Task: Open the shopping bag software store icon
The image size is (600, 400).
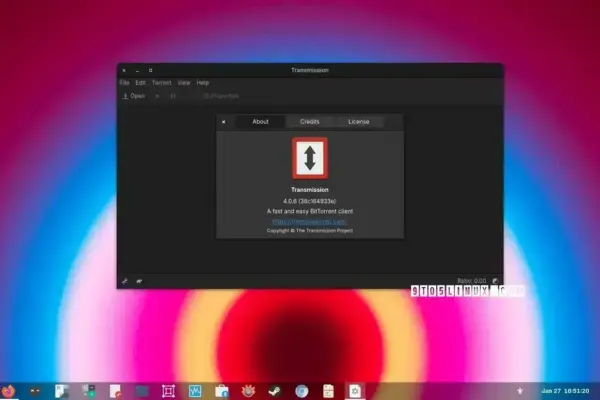Action: click(x=222, y=391)
